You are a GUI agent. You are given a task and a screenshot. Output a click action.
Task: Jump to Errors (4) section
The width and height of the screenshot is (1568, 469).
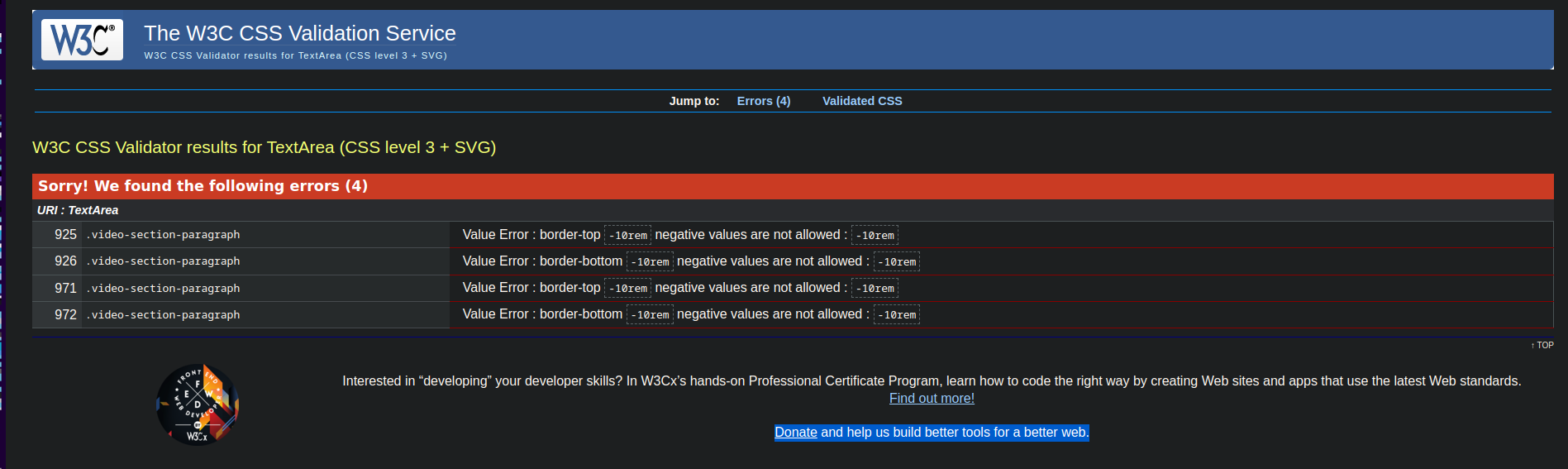[763, 101]
